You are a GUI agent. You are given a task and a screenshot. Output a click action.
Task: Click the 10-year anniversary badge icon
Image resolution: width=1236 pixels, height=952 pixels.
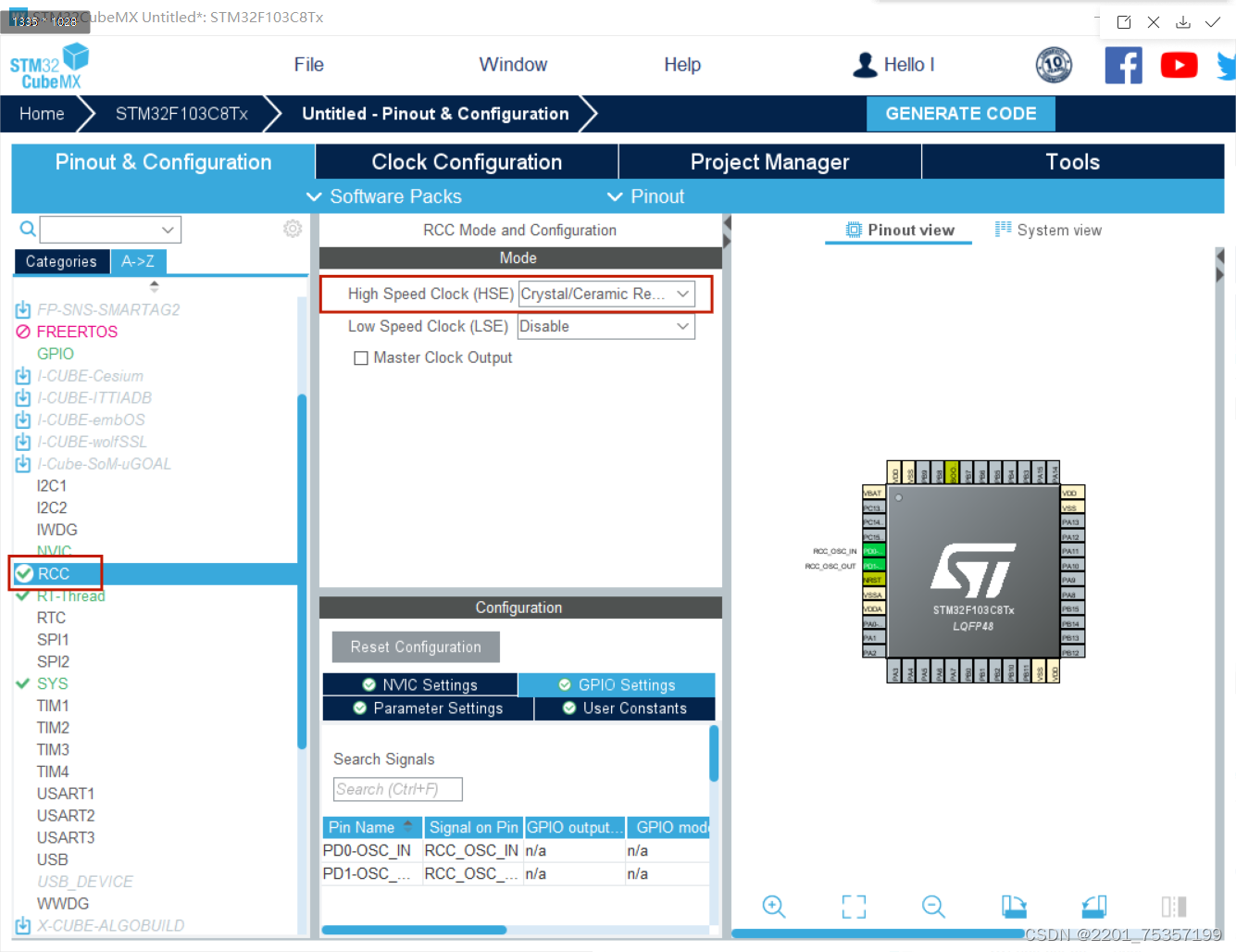[x=1054, y=65]
